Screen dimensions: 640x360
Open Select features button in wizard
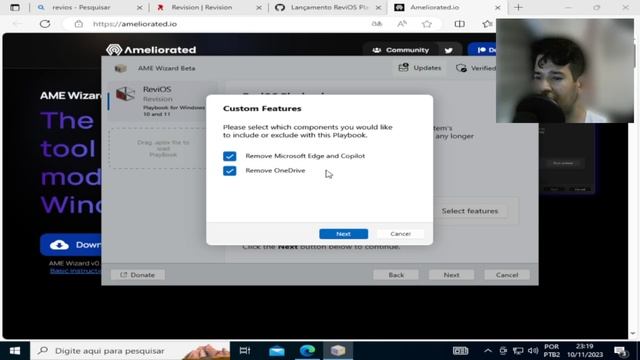470,211
